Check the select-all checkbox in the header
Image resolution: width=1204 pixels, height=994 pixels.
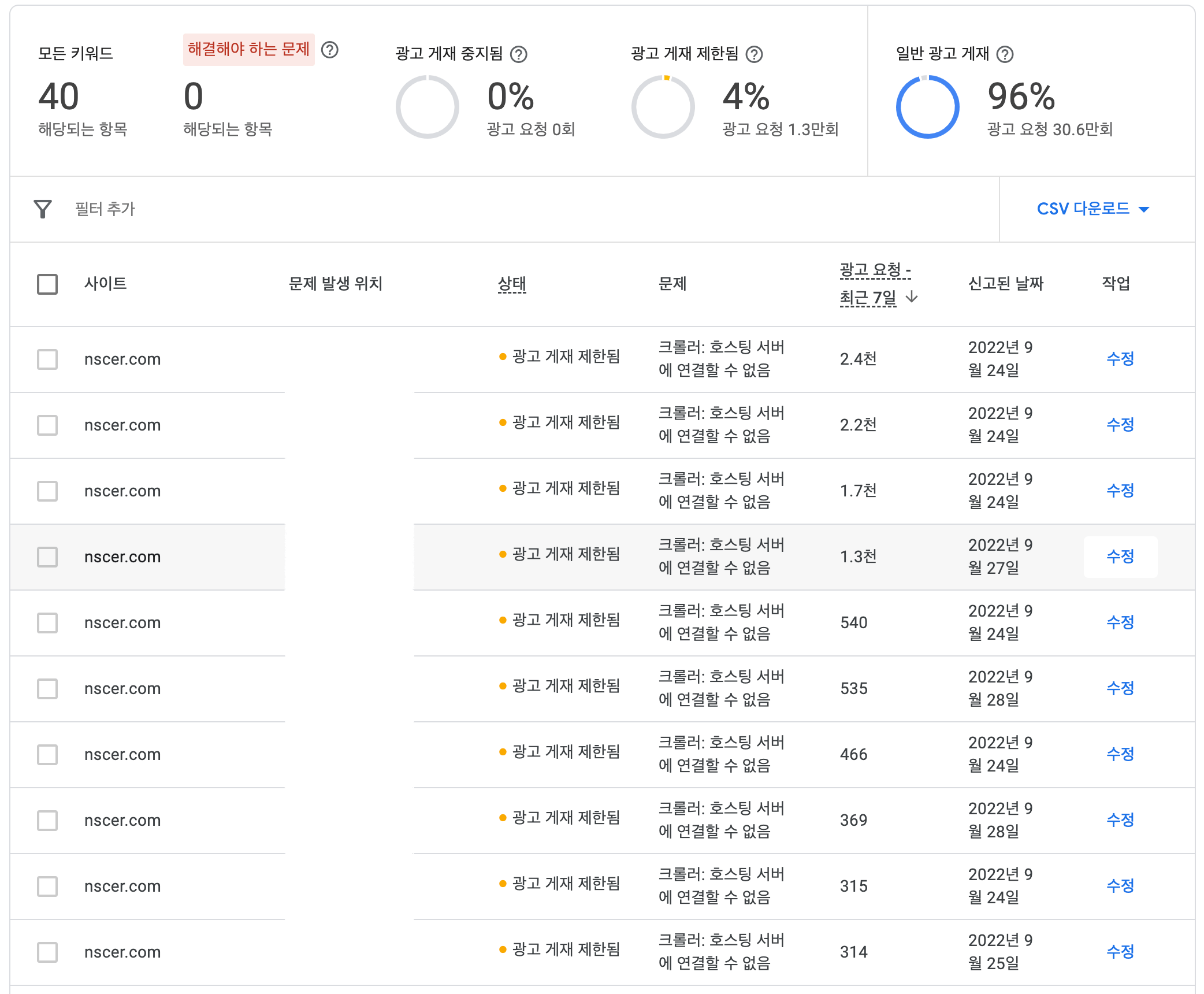coord(47,284)
